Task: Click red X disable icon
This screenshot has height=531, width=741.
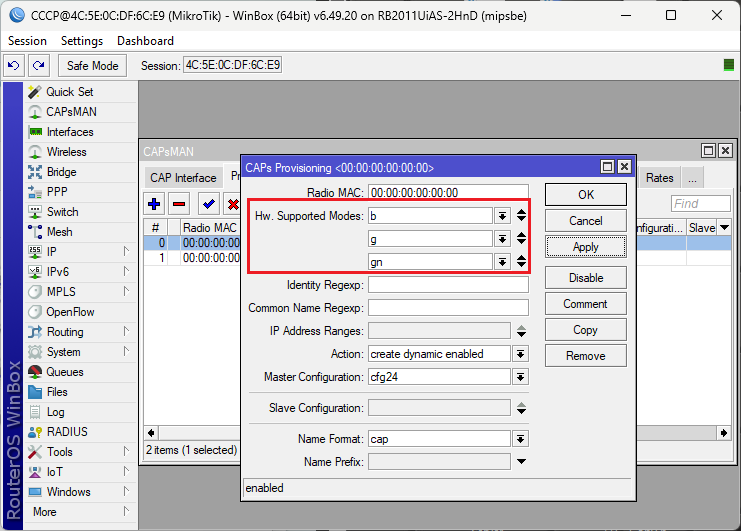Action: click(x=233, y=204)
